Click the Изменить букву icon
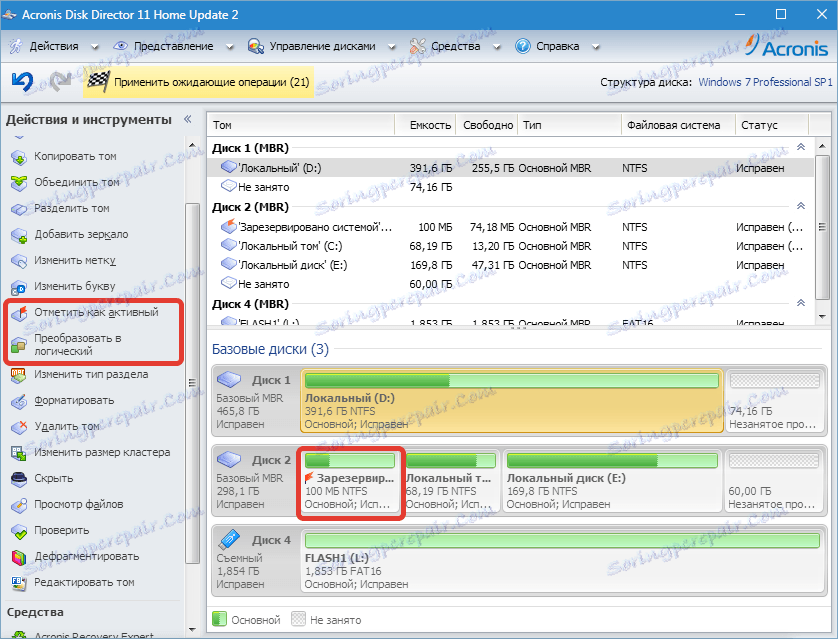The image size is (838, 639). tap(19, 287)
